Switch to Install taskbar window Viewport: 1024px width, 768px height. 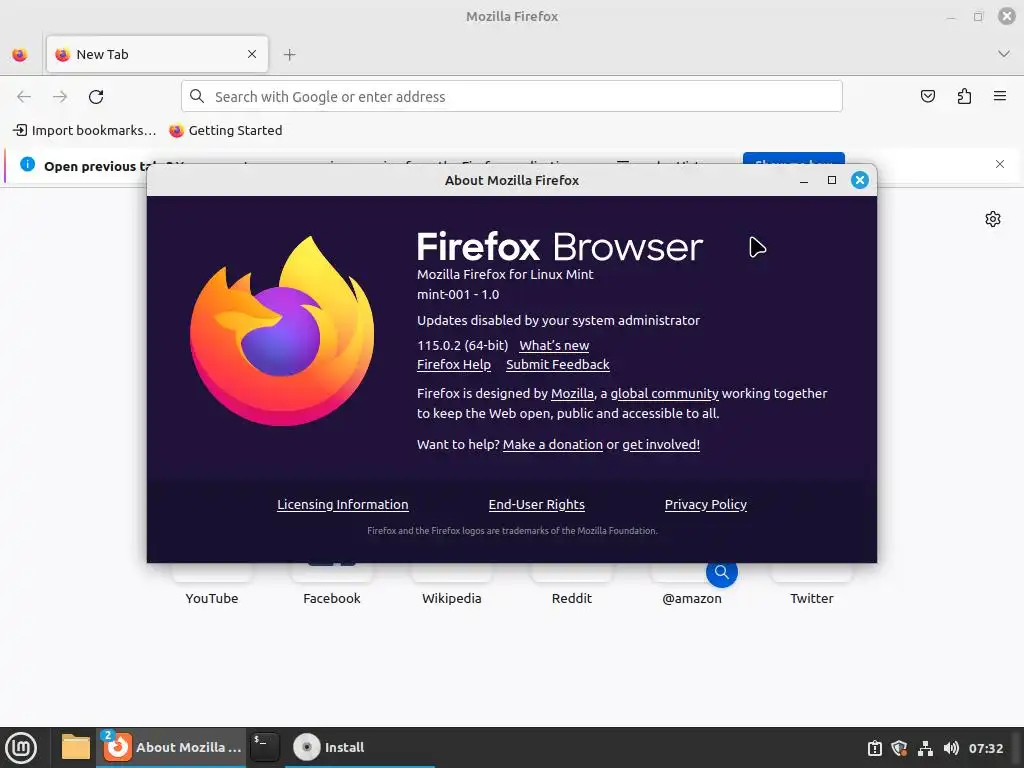tap(359, 748)
